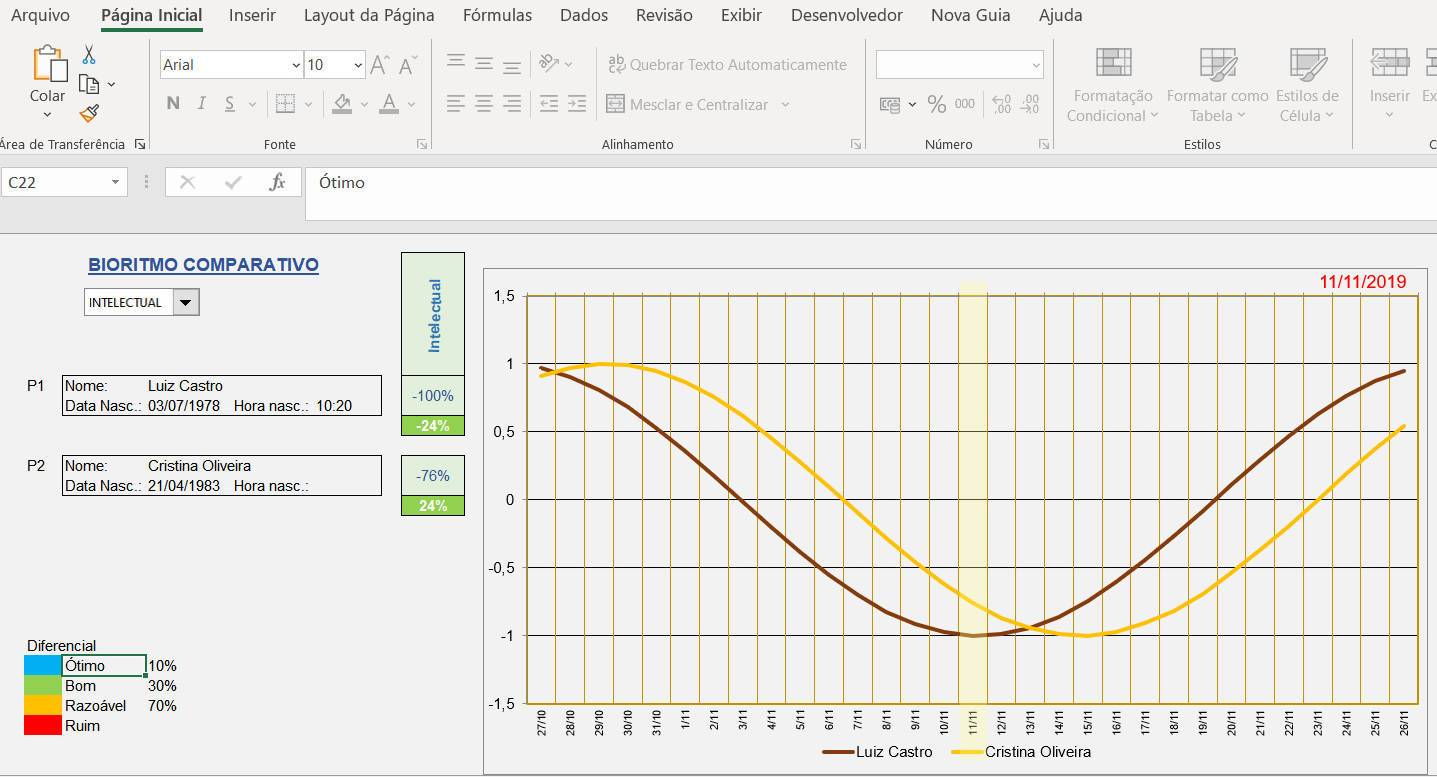Viewport: 1437px width, 777px height.
Task: Click the blue Ótimo color swatch
Action: pyautogui.click(x=43, y=666)
